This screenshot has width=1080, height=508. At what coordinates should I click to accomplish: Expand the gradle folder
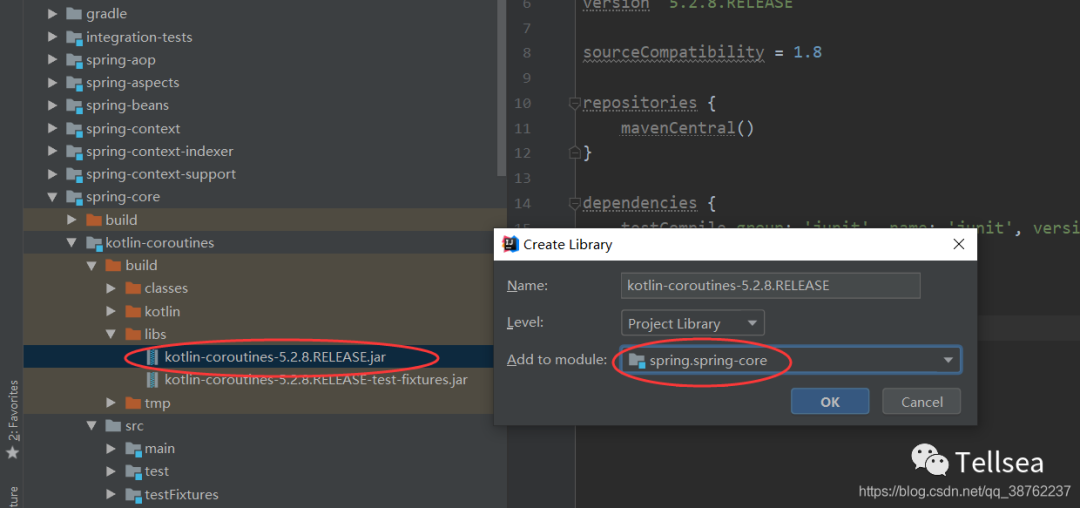pyautogui.click(x=52, y=14)
